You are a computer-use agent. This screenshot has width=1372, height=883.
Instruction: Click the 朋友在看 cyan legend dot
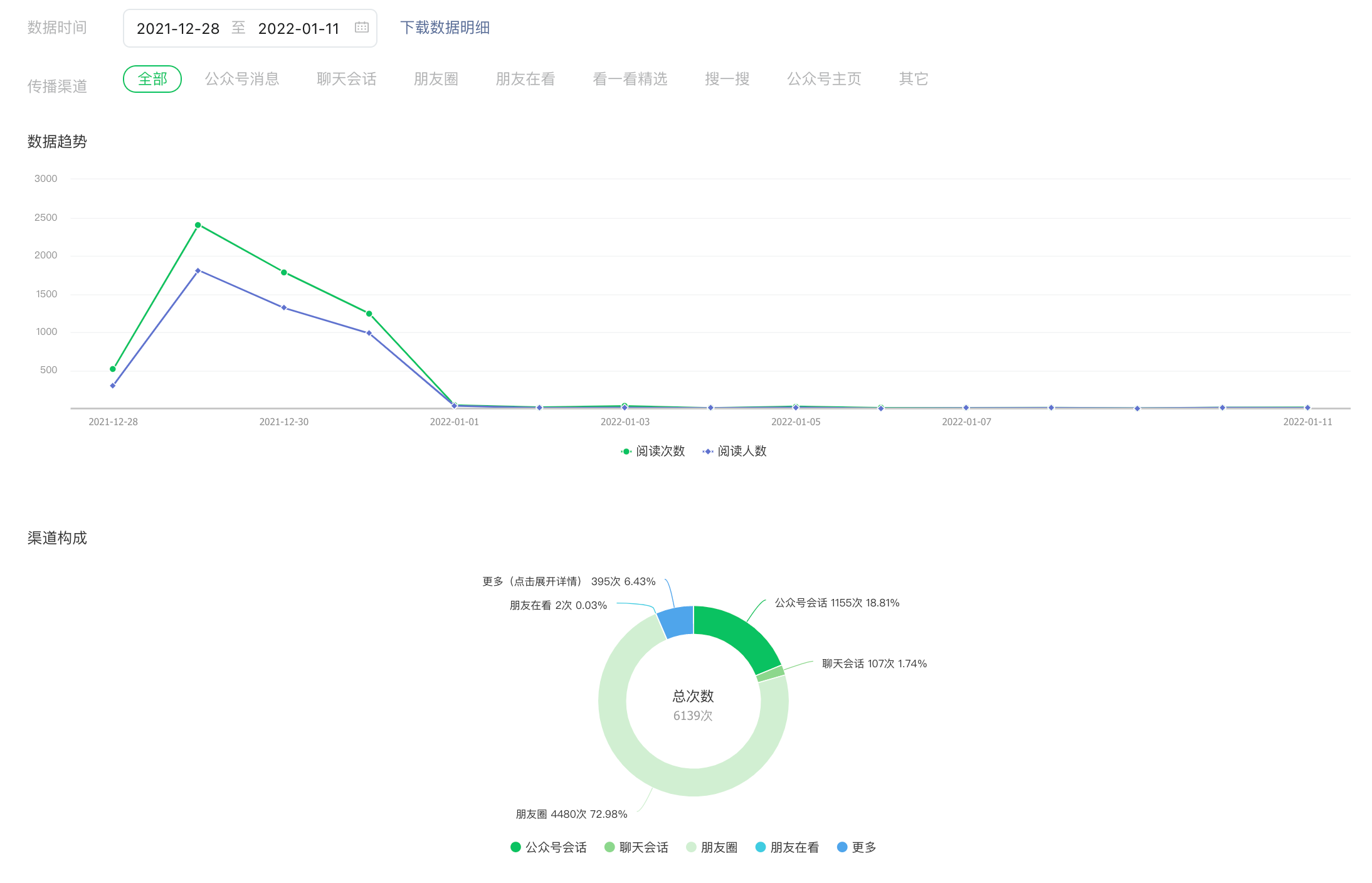tap(761, 847)
